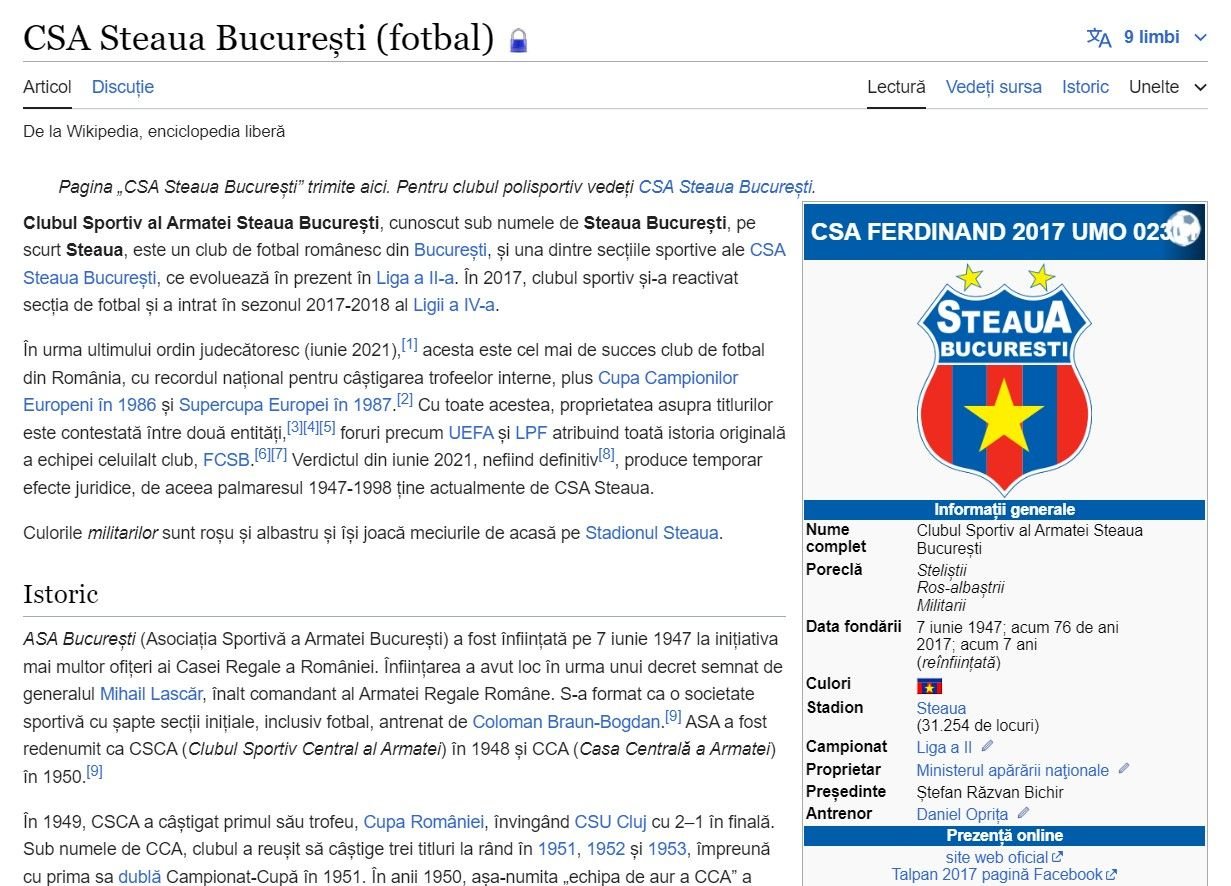Follow the CSA Steaua București hatnote link

(725, 187)
